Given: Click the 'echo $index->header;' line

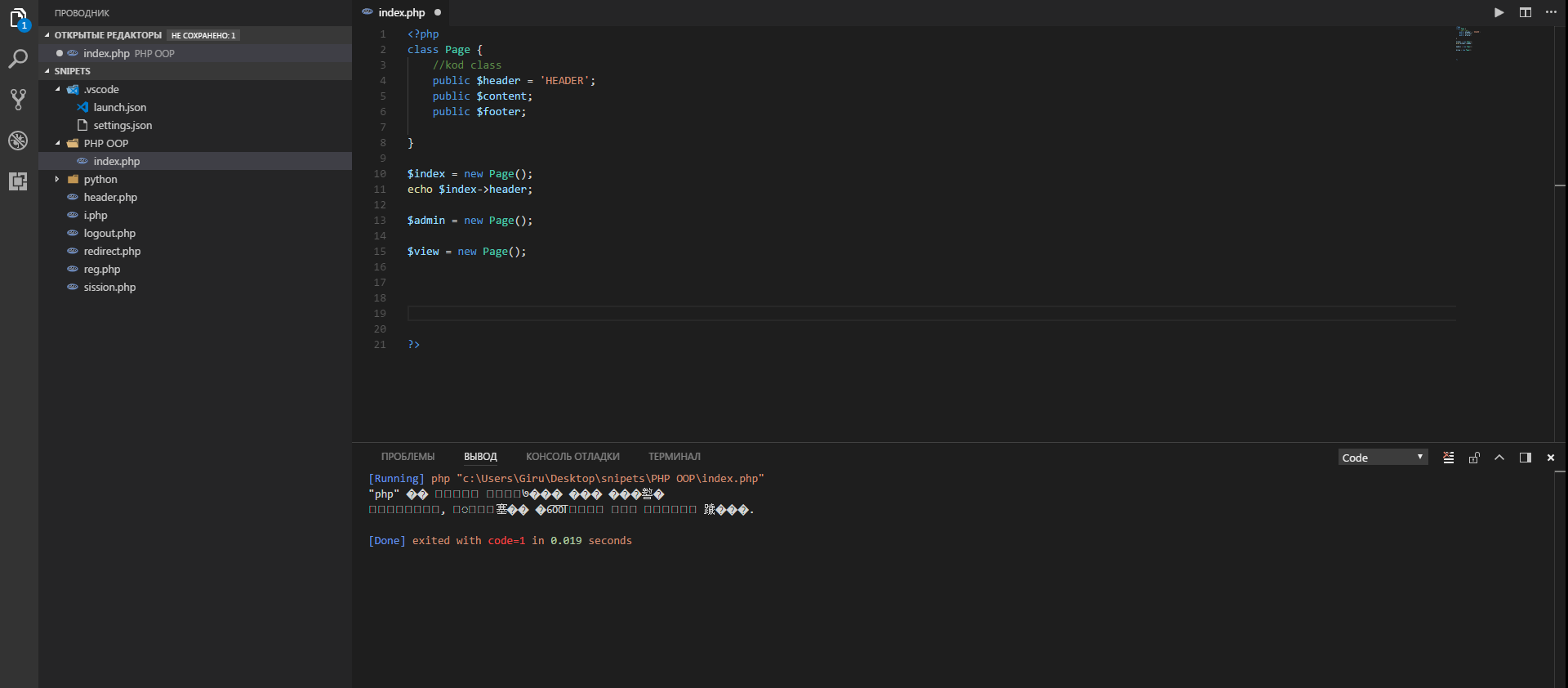Looking at the screenshot, I should 470,190.
